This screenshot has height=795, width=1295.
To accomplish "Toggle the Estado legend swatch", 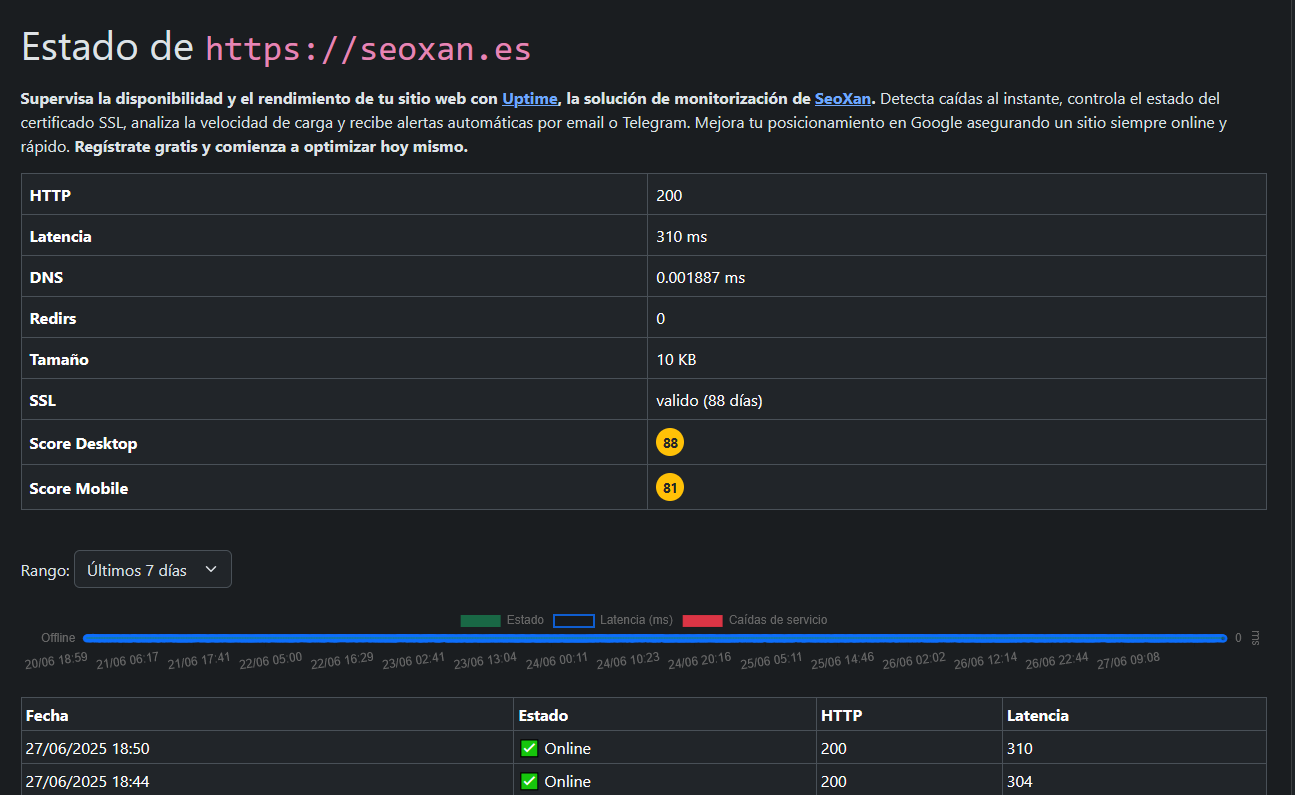I will pos(480,620).
